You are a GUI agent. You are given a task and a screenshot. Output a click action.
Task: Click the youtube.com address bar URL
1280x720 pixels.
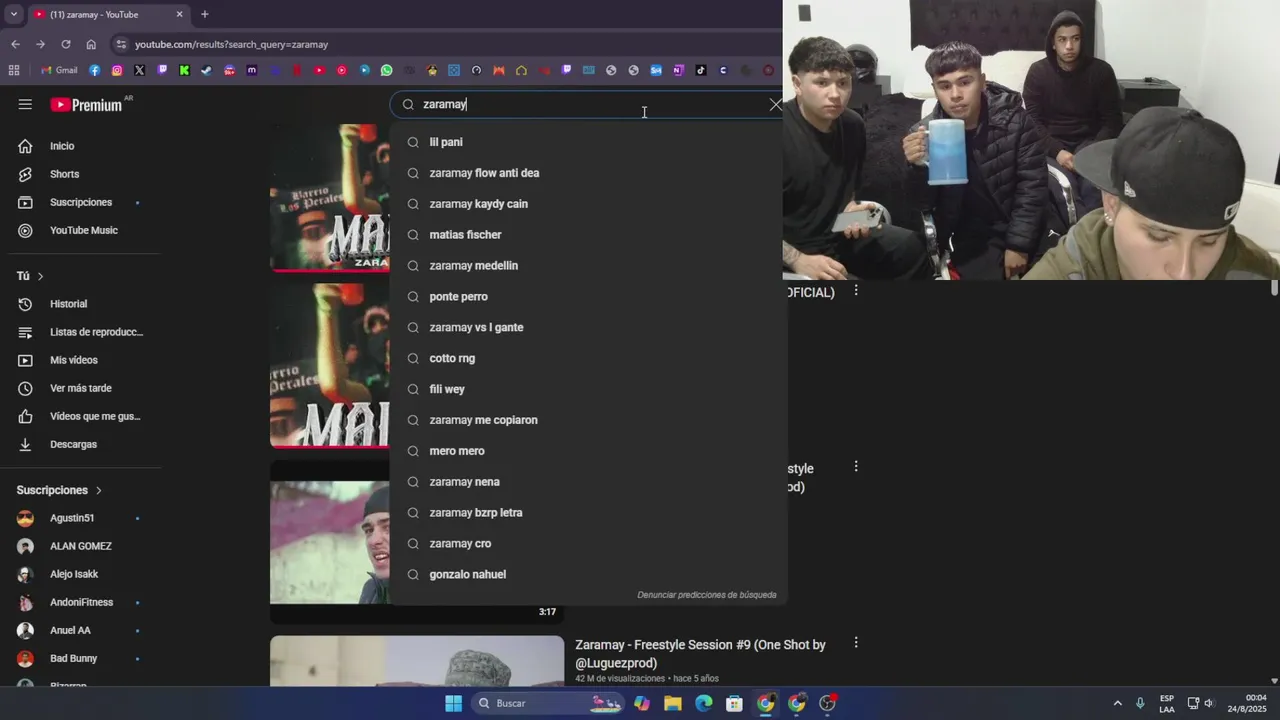[x=232, y=44]
